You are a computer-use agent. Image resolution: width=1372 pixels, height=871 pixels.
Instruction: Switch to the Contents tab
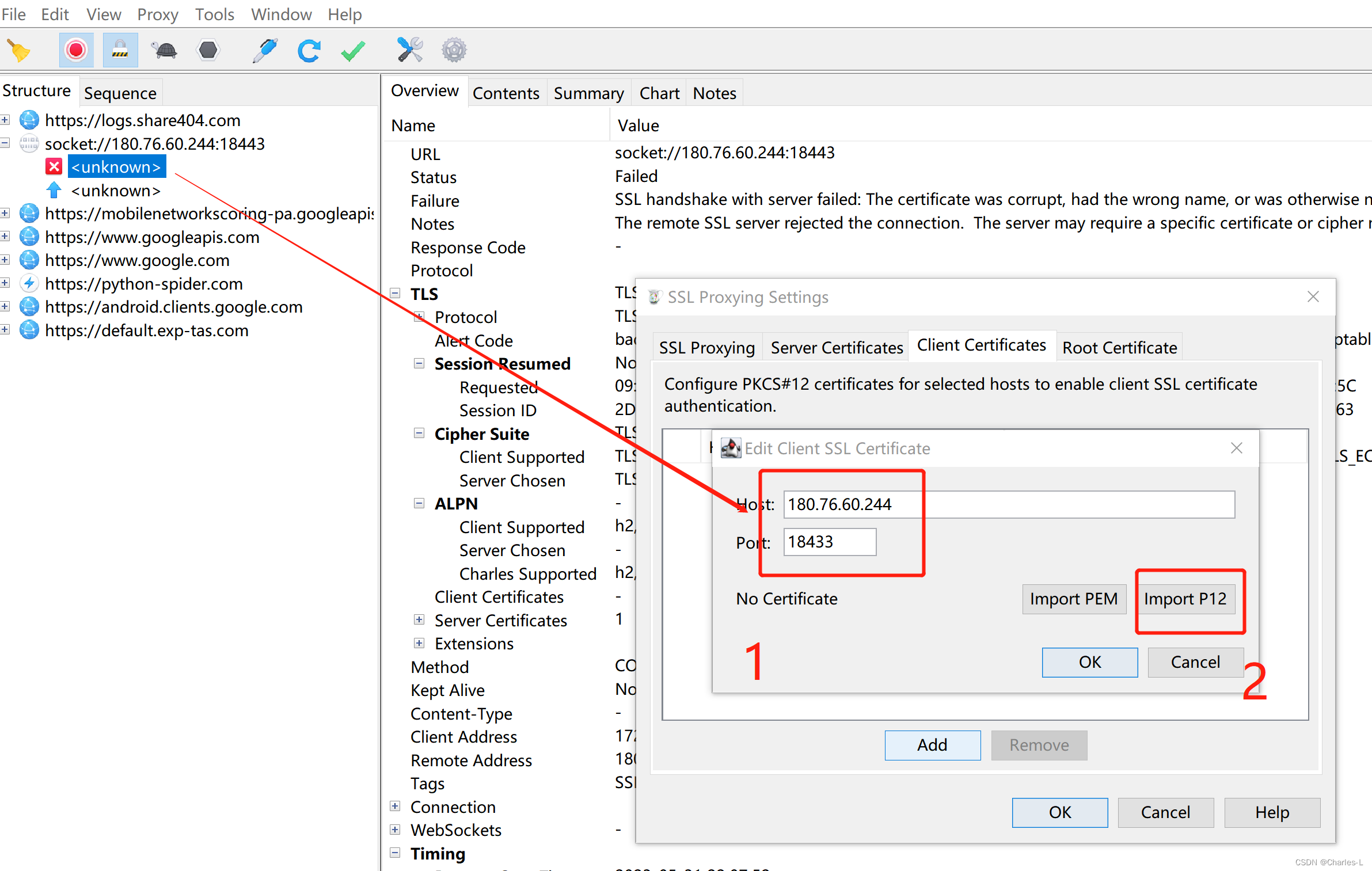pyautogui.click(x=506, y=93)
